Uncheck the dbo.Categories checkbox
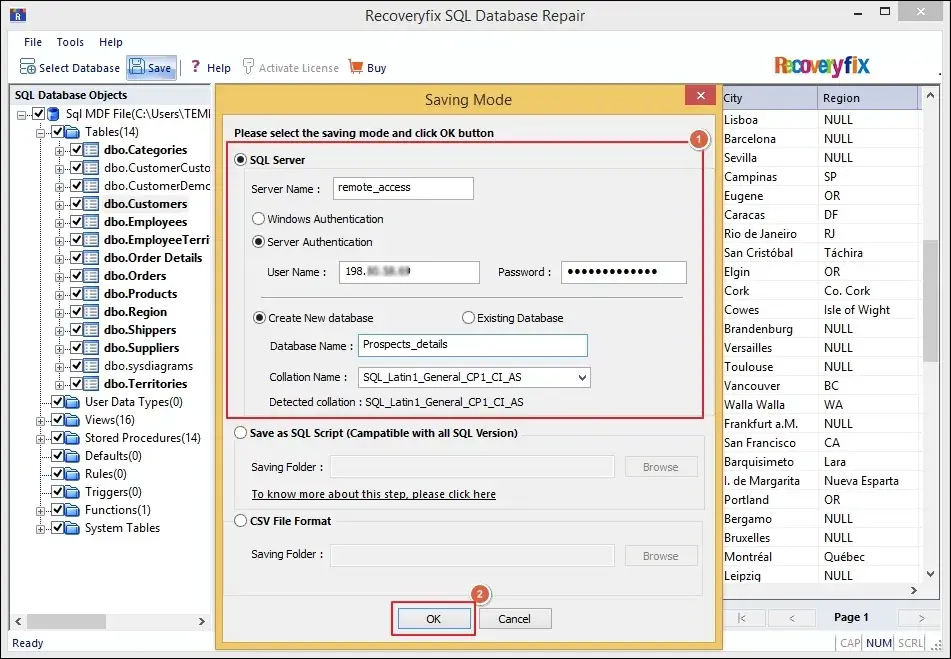Screen dimensions: 951x659 [x=76, y=150]
